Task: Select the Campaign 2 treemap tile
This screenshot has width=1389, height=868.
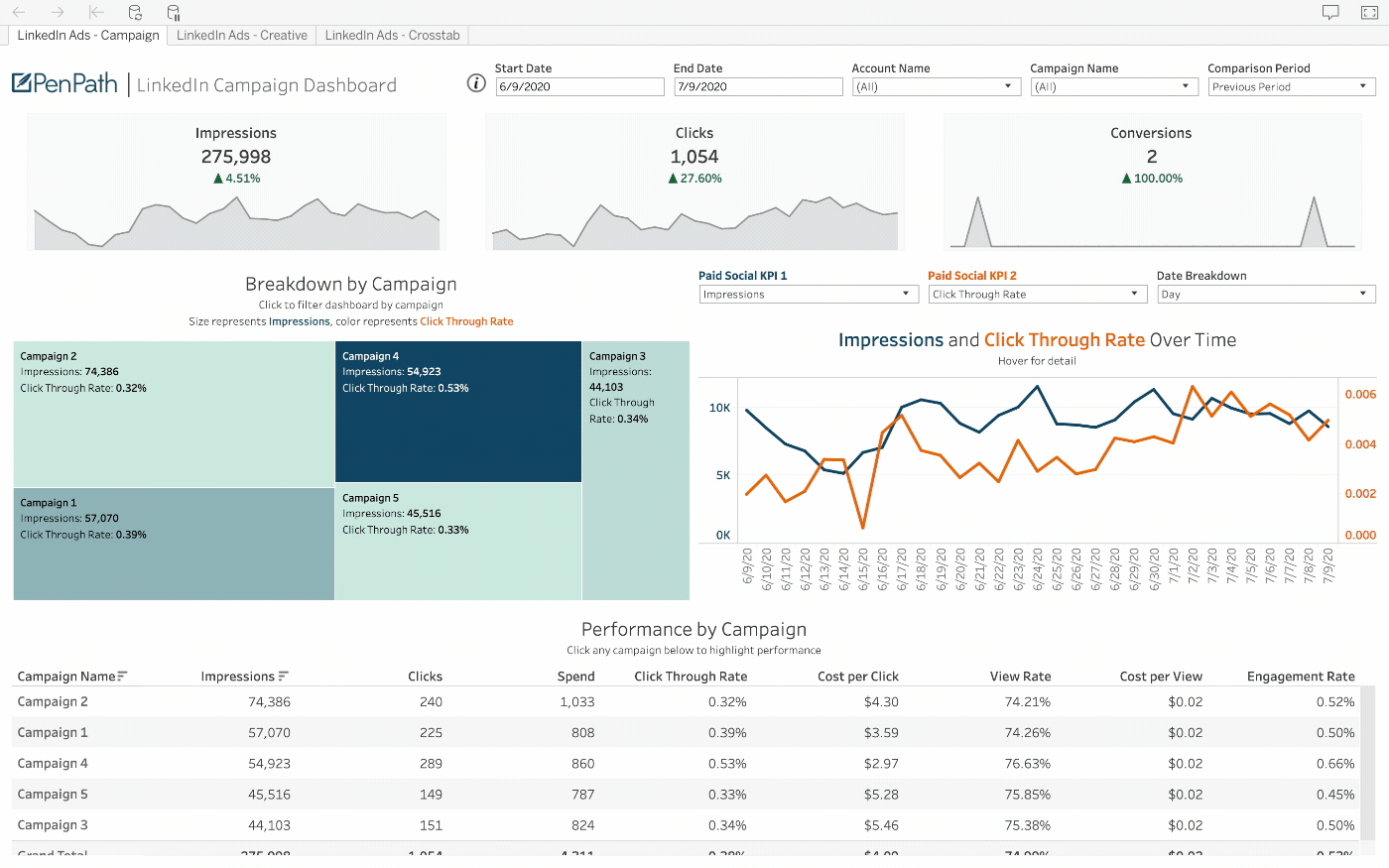Action: point(174,414)
